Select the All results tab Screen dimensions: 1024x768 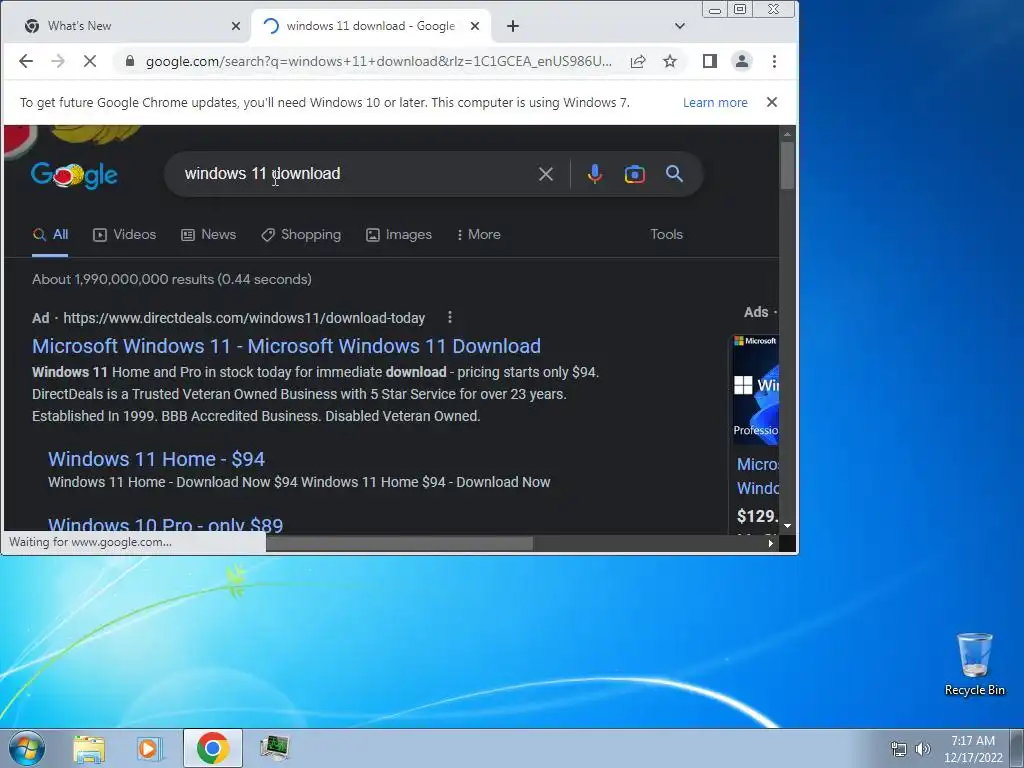tap(50, 234)
